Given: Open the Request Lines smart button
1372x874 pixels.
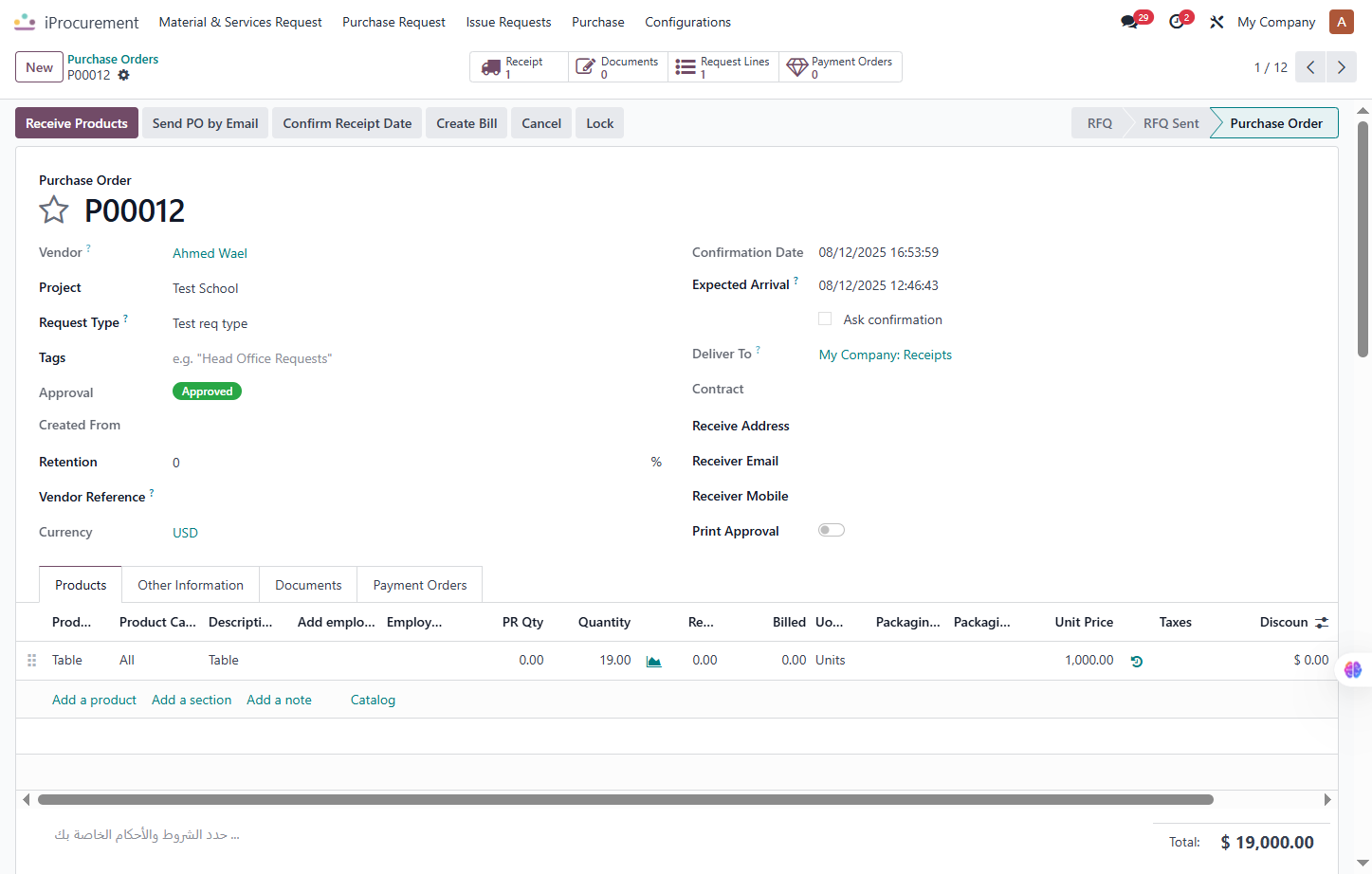Looking at the screenshot, I should click(x=723, y=67).
